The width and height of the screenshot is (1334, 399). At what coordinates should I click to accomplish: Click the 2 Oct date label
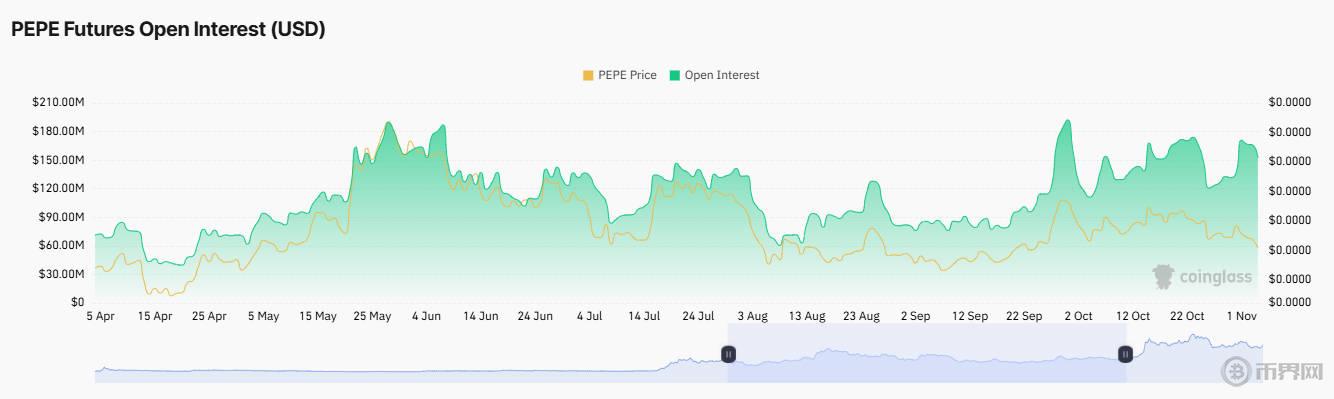1078,316
